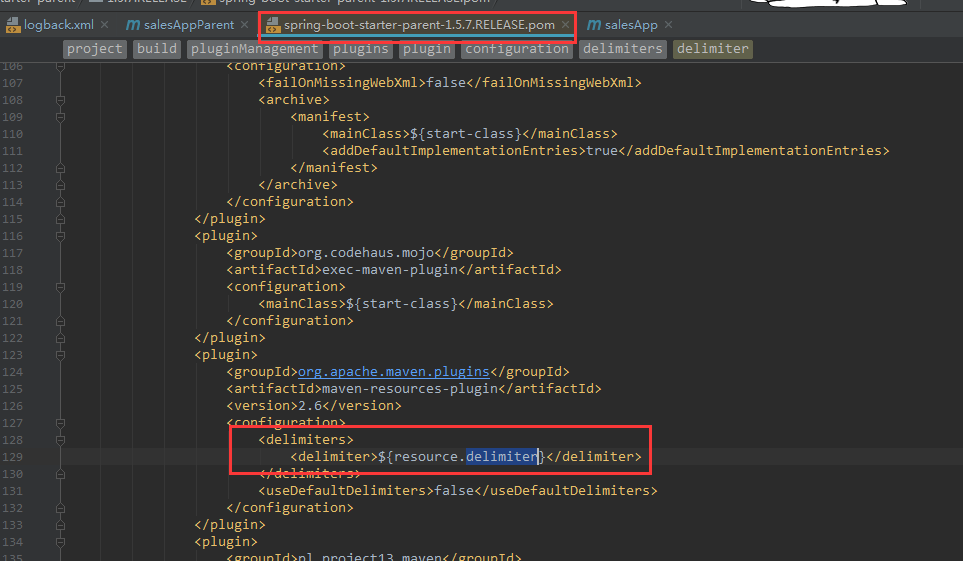963x561 pixels.
Task: Collapse the configuration block at line 119
Action: pyautogui.click(x=60, y=287)
